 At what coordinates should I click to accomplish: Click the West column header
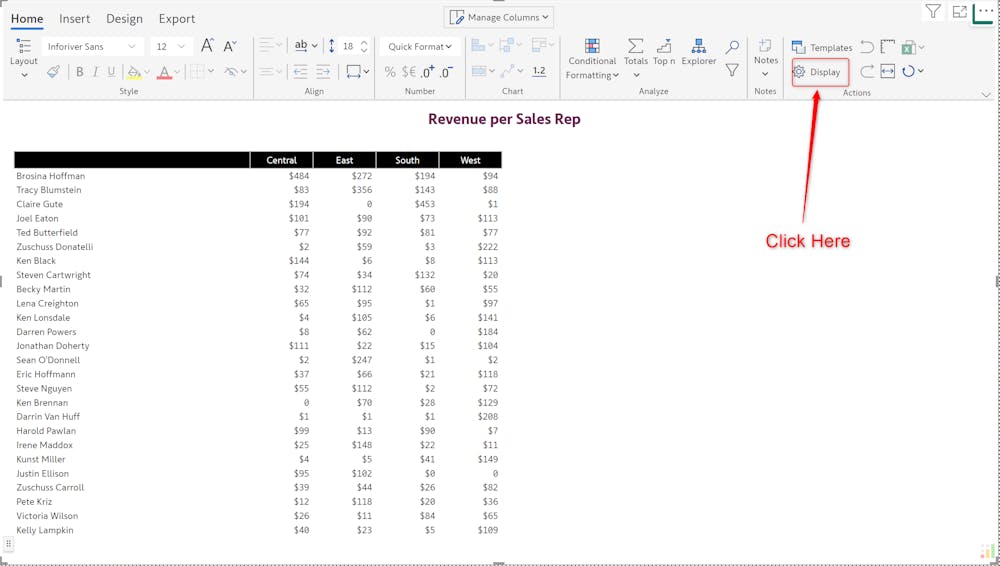tap(470, 160)
